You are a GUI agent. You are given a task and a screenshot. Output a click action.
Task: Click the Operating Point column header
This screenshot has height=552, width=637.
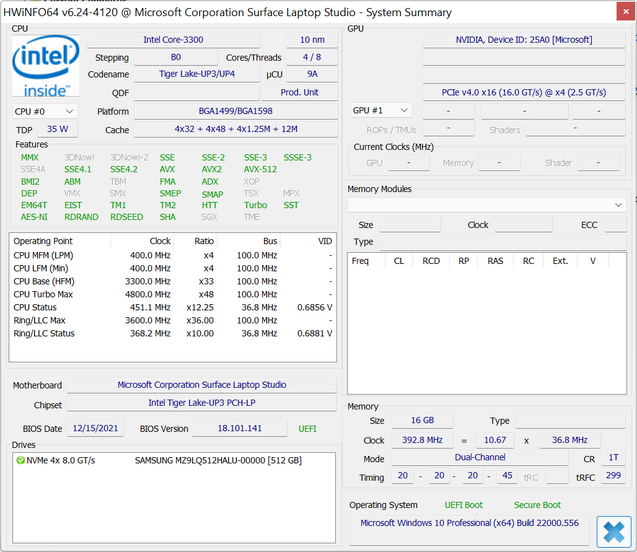click(43, 241)
